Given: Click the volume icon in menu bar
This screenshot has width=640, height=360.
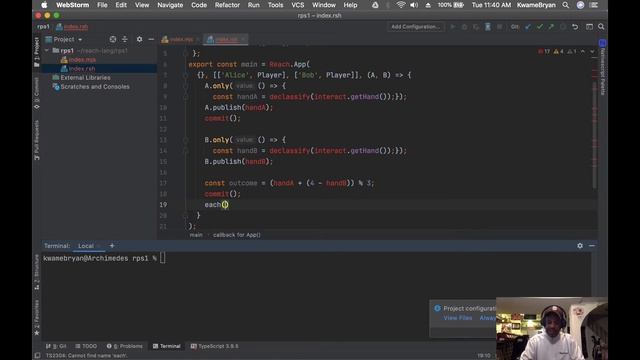Looking at the screenshot, I should pos(414,5).
